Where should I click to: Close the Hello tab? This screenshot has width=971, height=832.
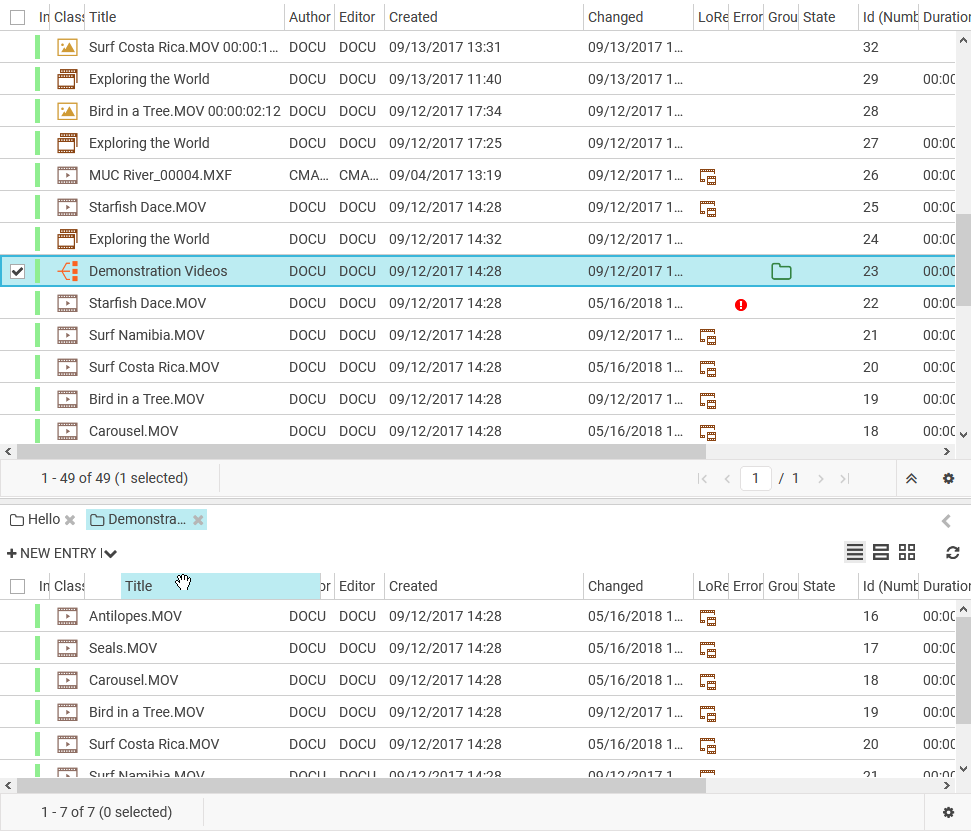point(70,520)
